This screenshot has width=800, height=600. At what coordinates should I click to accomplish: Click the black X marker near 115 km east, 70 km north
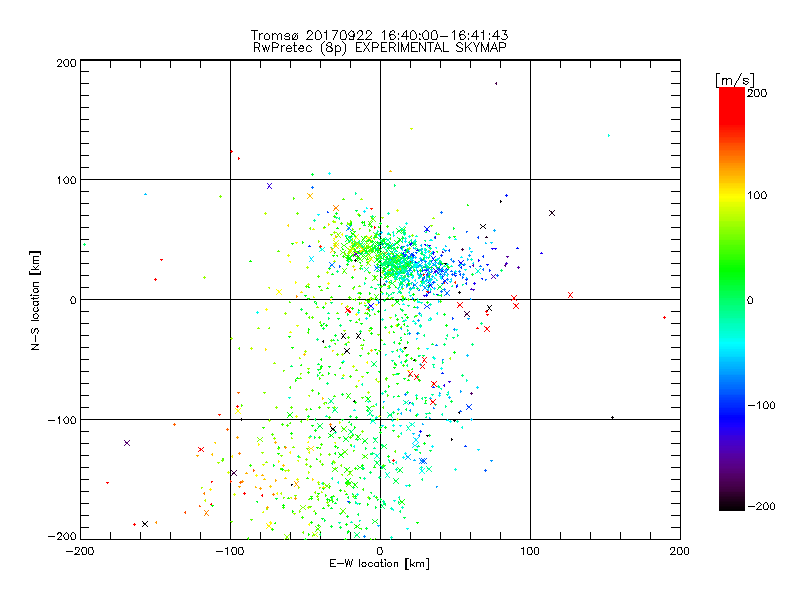[x=552, y=213]
